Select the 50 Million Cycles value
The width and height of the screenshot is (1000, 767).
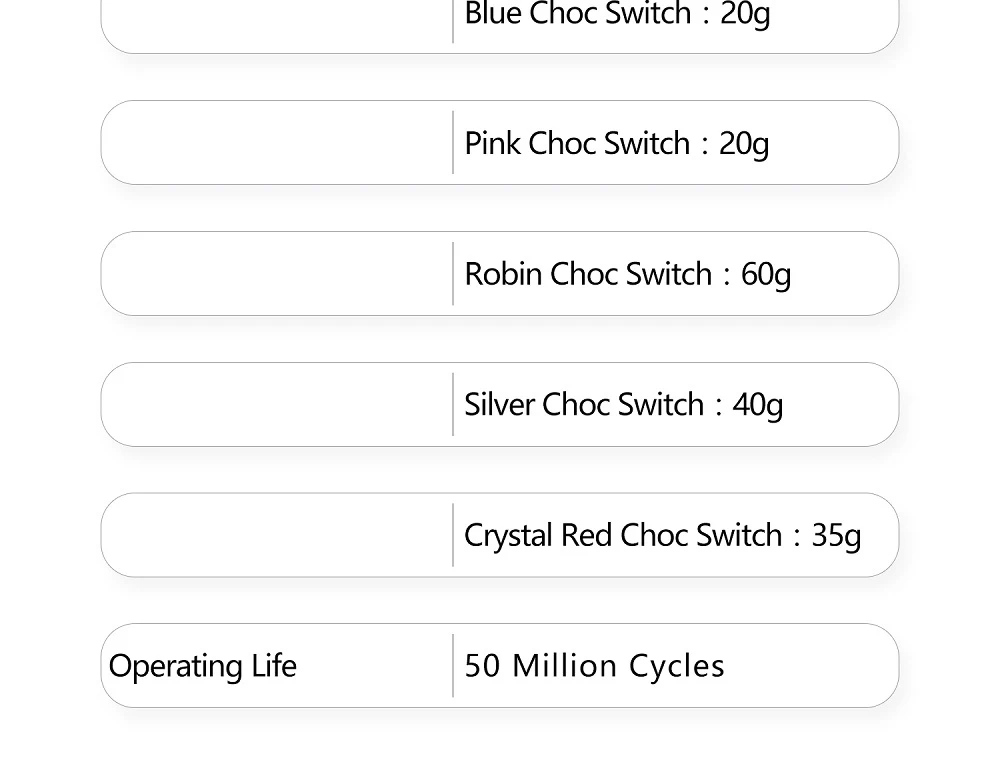tap(594, 666)
